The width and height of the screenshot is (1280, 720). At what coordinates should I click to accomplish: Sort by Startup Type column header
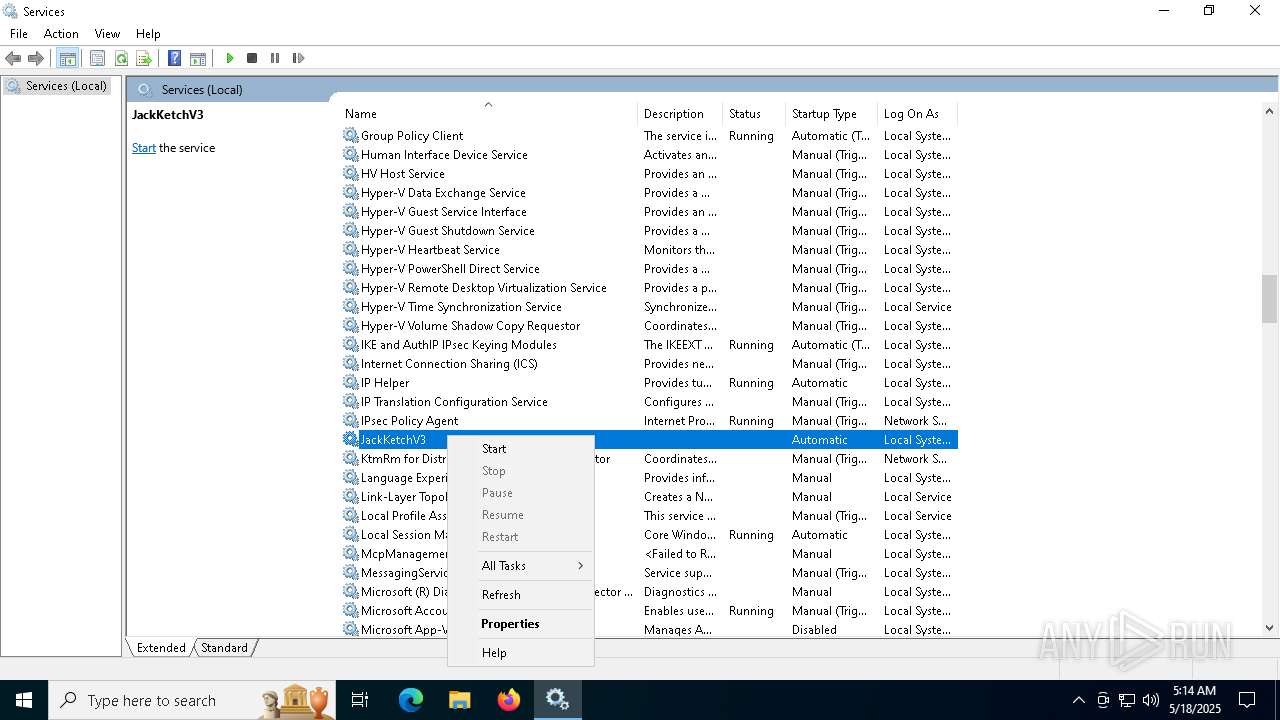(831, 114)
